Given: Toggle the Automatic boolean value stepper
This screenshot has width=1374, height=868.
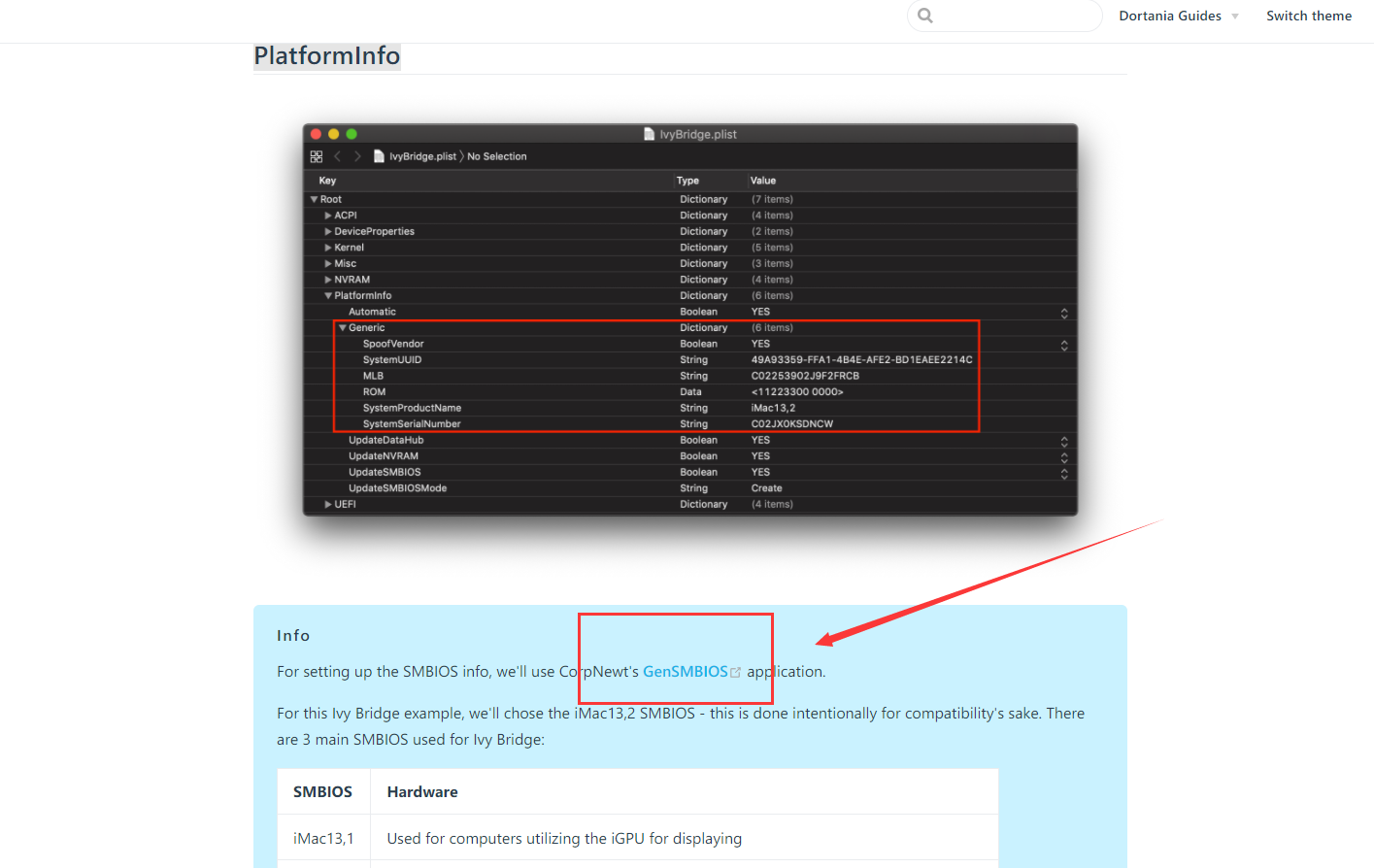Looking at the screenshot, I should [1064, 313].
